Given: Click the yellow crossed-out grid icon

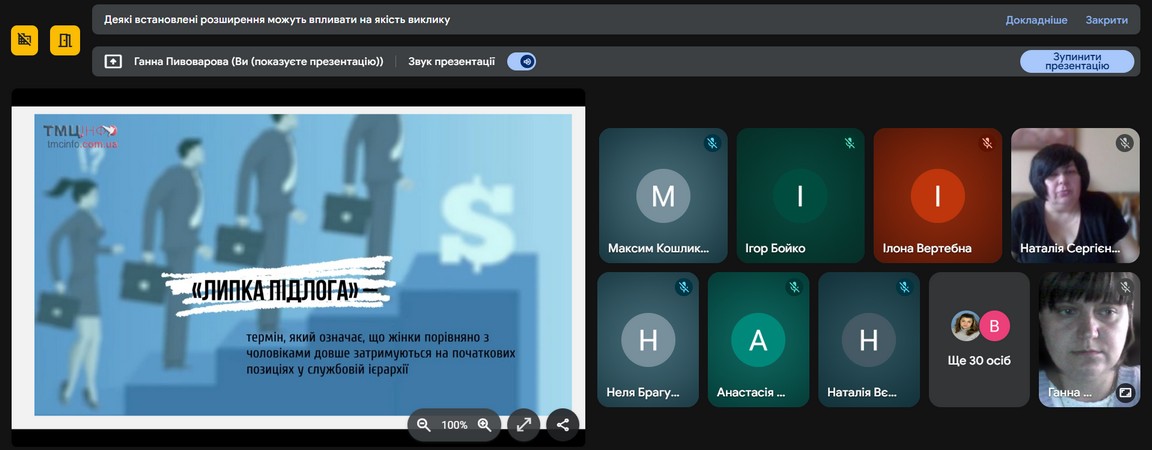Looking at the screenshot, I should coord(25,41).
